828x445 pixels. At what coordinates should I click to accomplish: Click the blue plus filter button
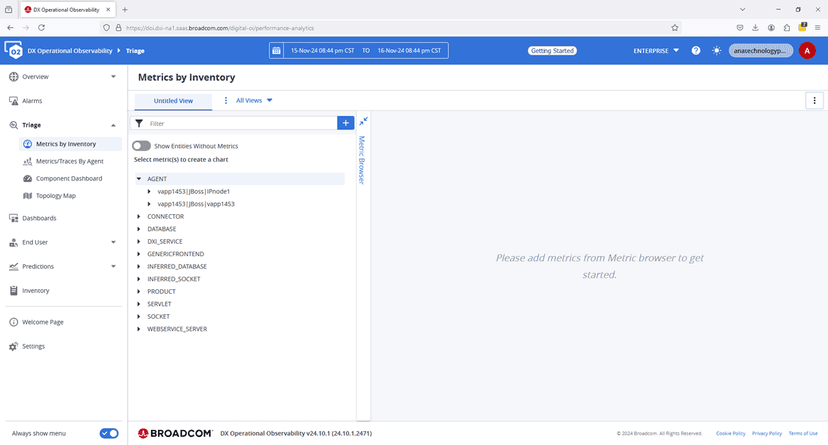[346, 123]
